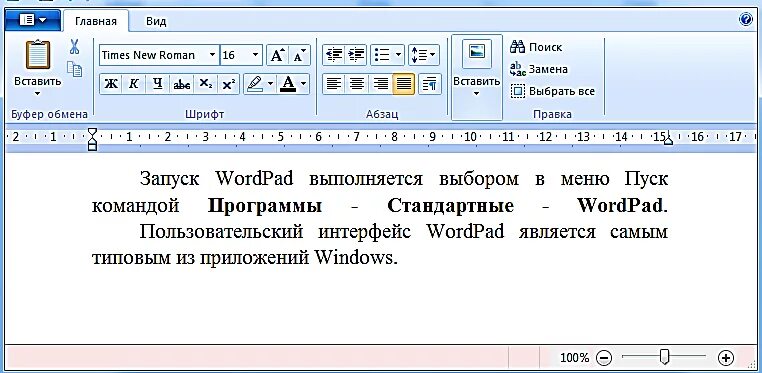This screenshot has width=762, height=373.
Task: Grow font size with the large A button
Action: 277,55
